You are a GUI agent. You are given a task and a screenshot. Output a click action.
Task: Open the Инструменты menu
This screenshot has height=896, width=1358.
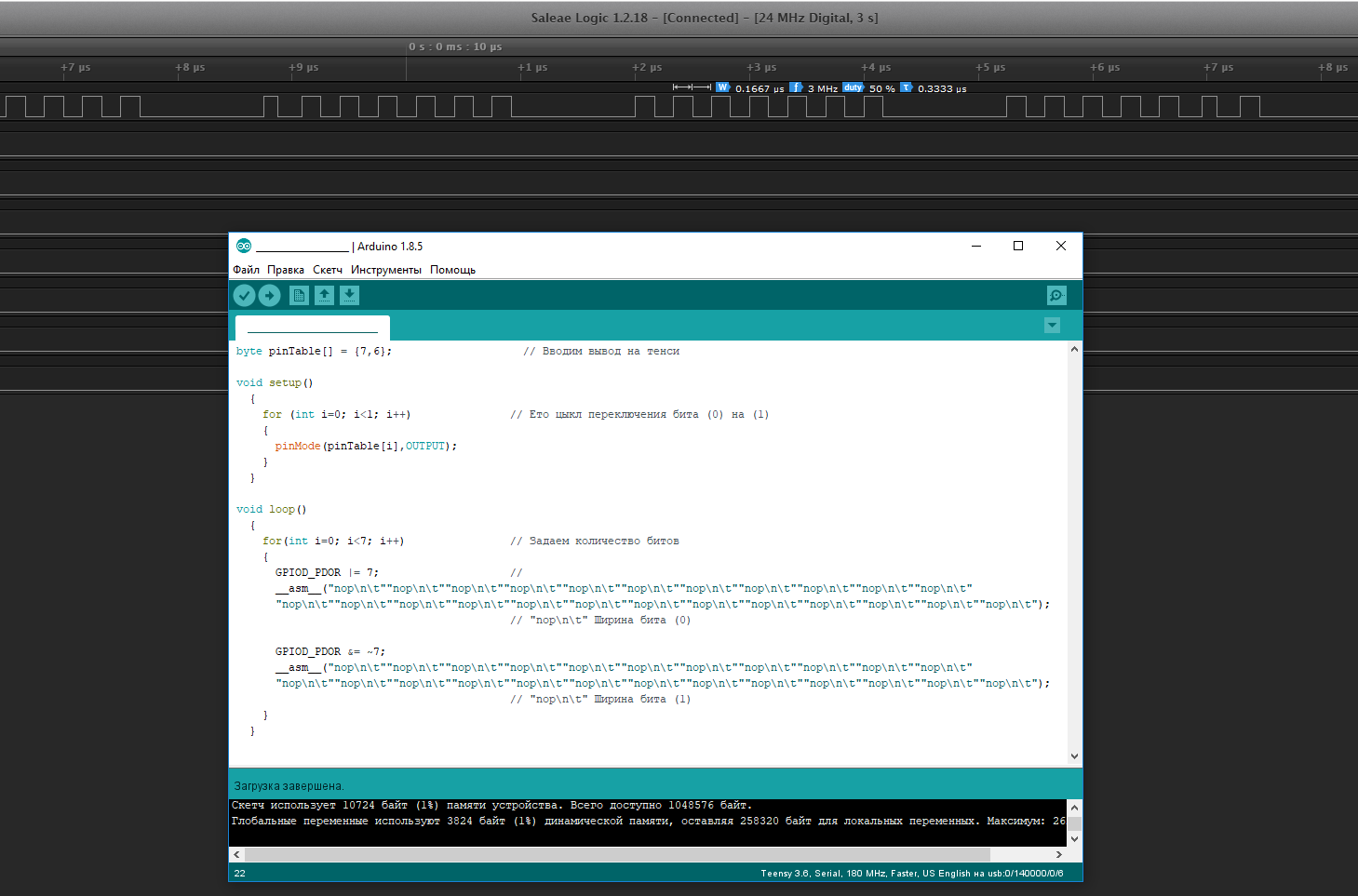pyautogui.click(x=386, y=270)
